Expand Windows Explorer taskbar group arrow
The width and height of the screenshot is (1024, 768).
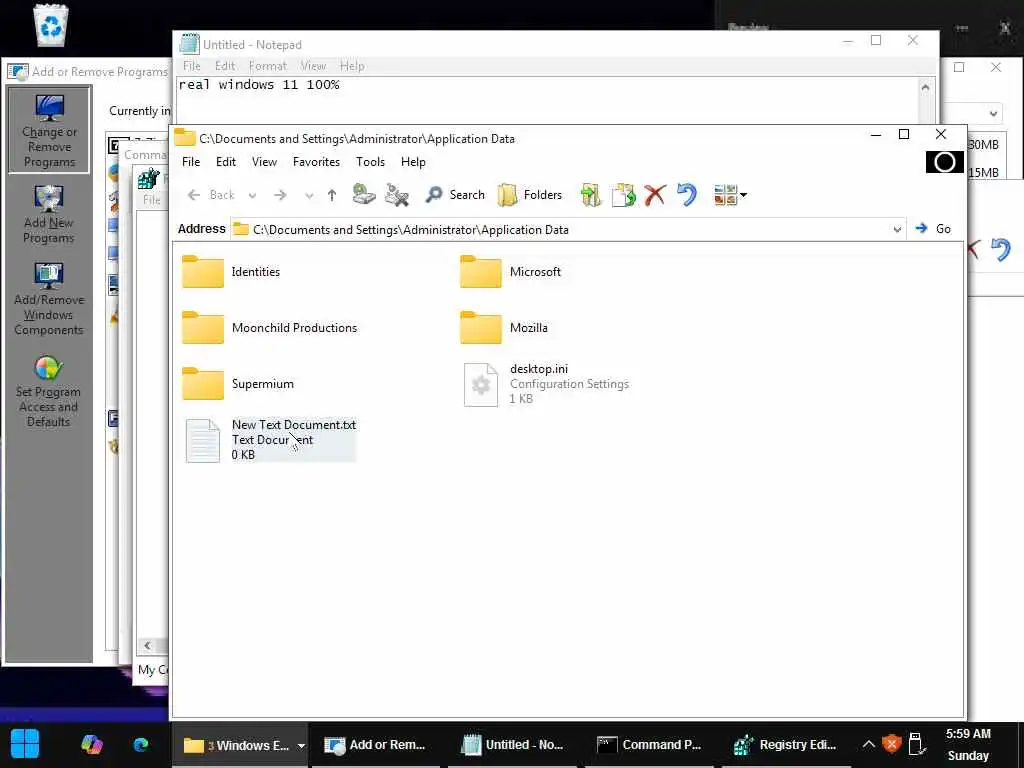click(301, 745)
